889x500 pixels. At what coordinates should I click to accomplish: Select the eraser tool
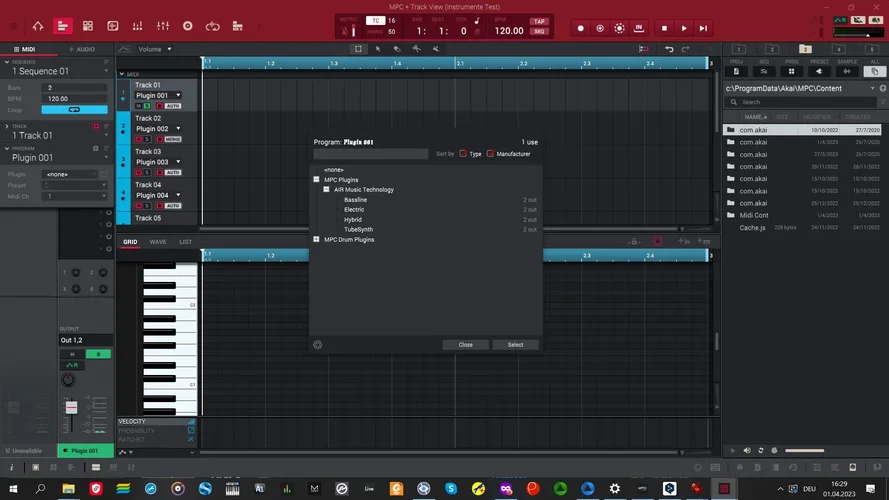[x=397, y=49]
